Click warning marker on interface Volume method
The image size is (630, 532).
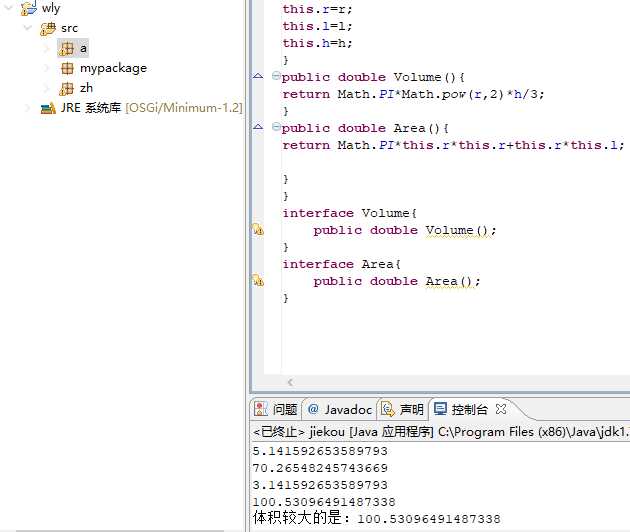(x=258, y=230)
